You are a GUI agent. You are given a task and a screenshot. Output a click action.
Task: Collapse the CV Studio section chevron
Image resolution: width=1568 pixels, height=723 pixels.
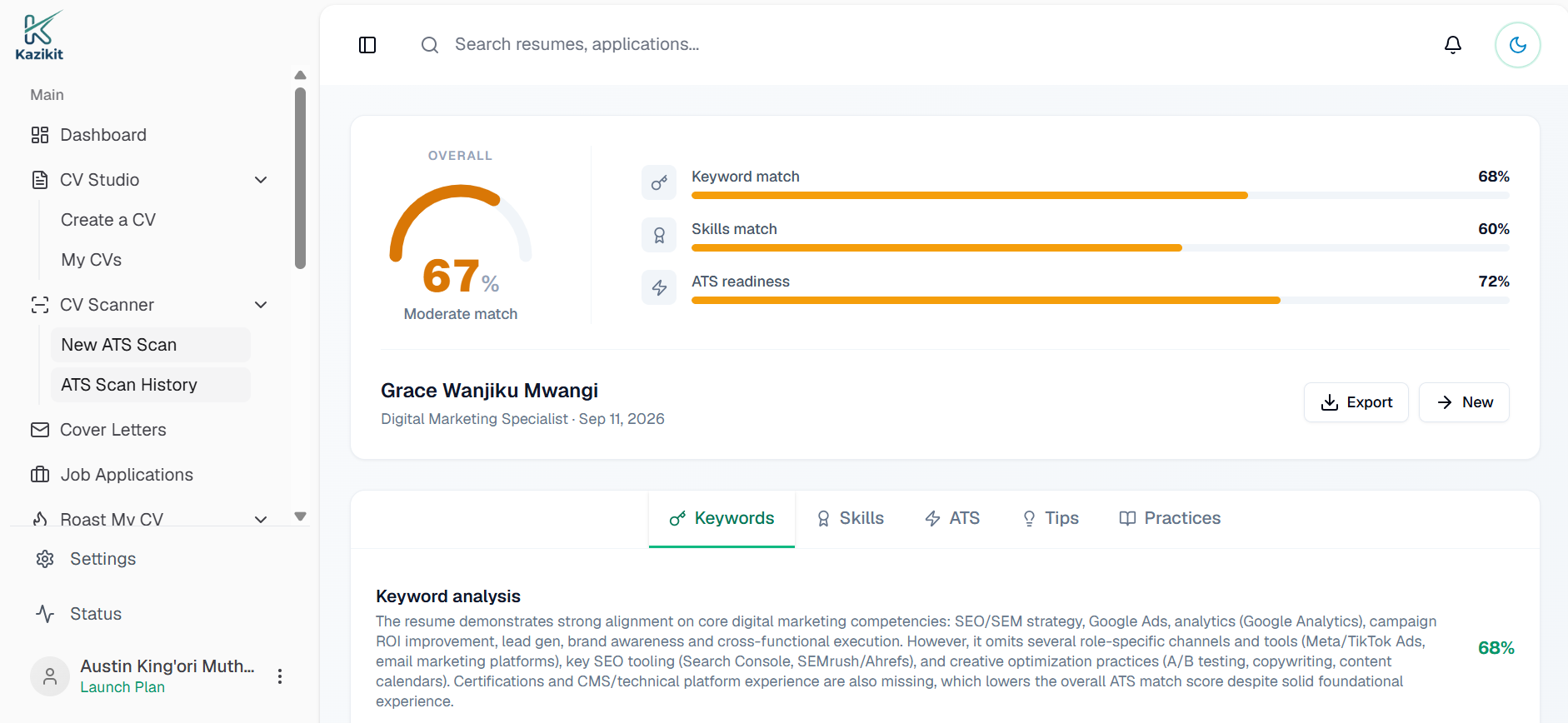click(261, 180)
